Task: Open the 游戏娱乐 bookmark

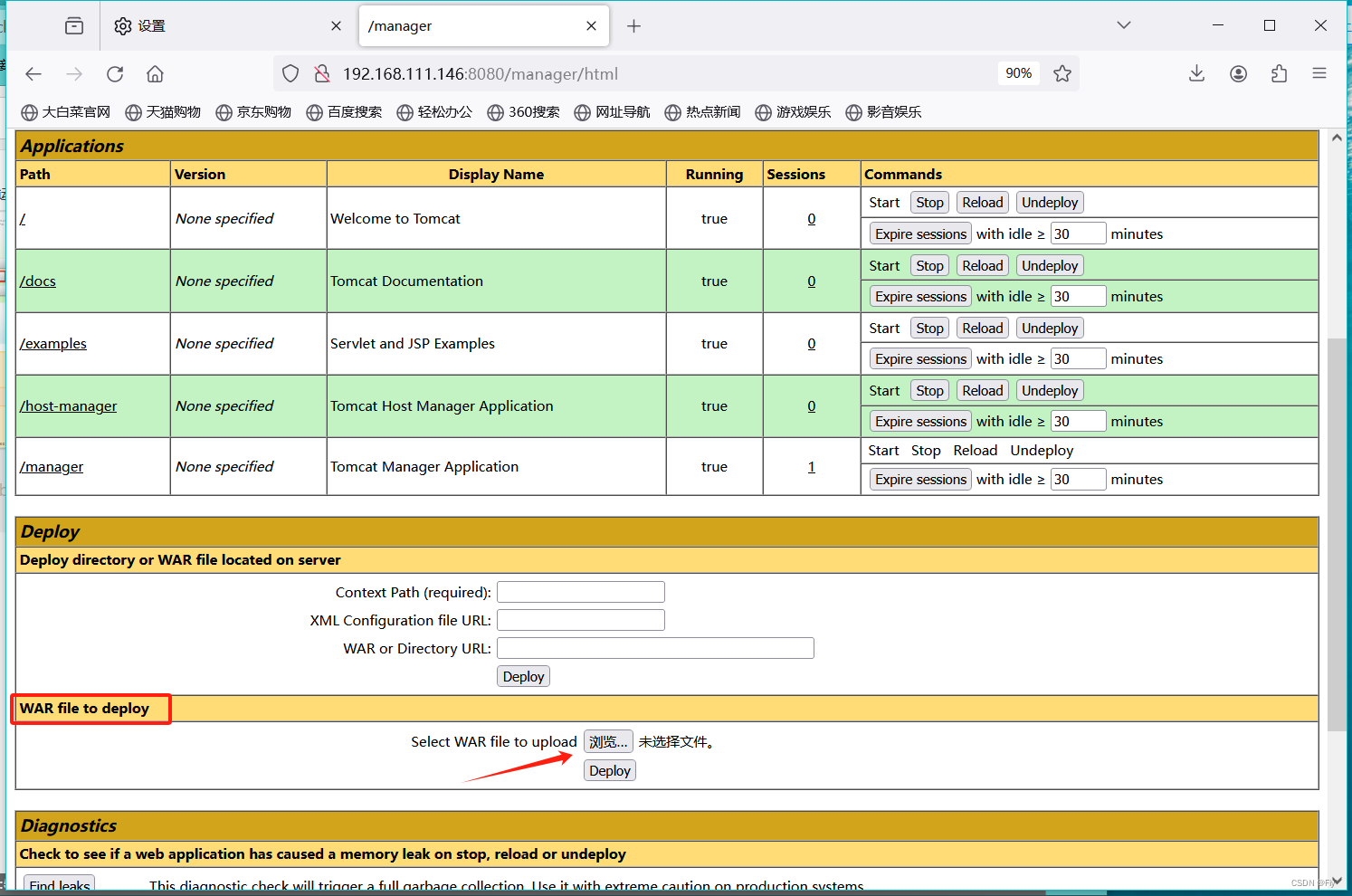Action: click(793, 112)
